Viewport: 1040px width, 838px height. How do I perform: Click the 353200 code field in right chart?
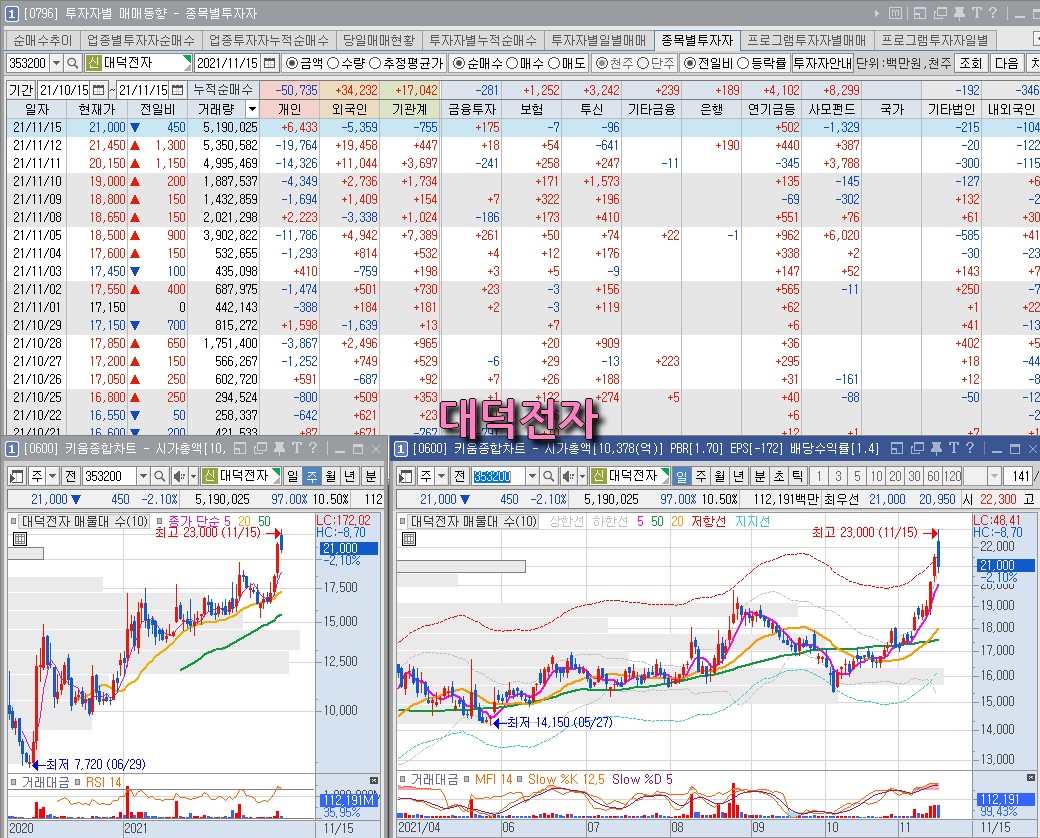click(x=498, y=476)
